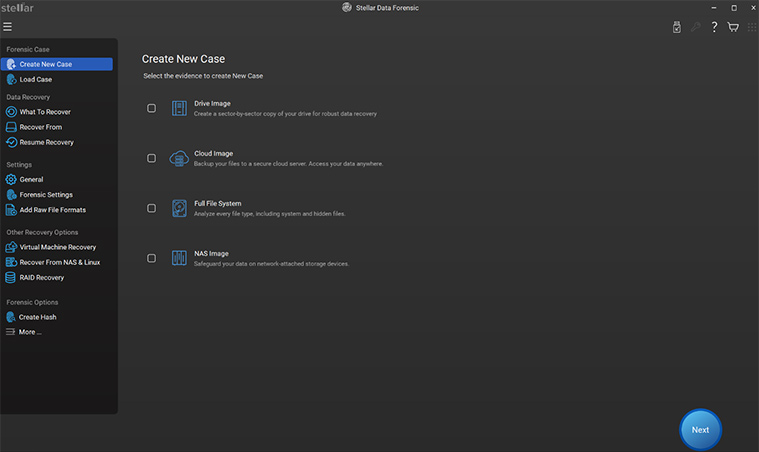Click the Load Case sidebar icon
Viewport: 759px width, 452px height.
pos(11,79)
